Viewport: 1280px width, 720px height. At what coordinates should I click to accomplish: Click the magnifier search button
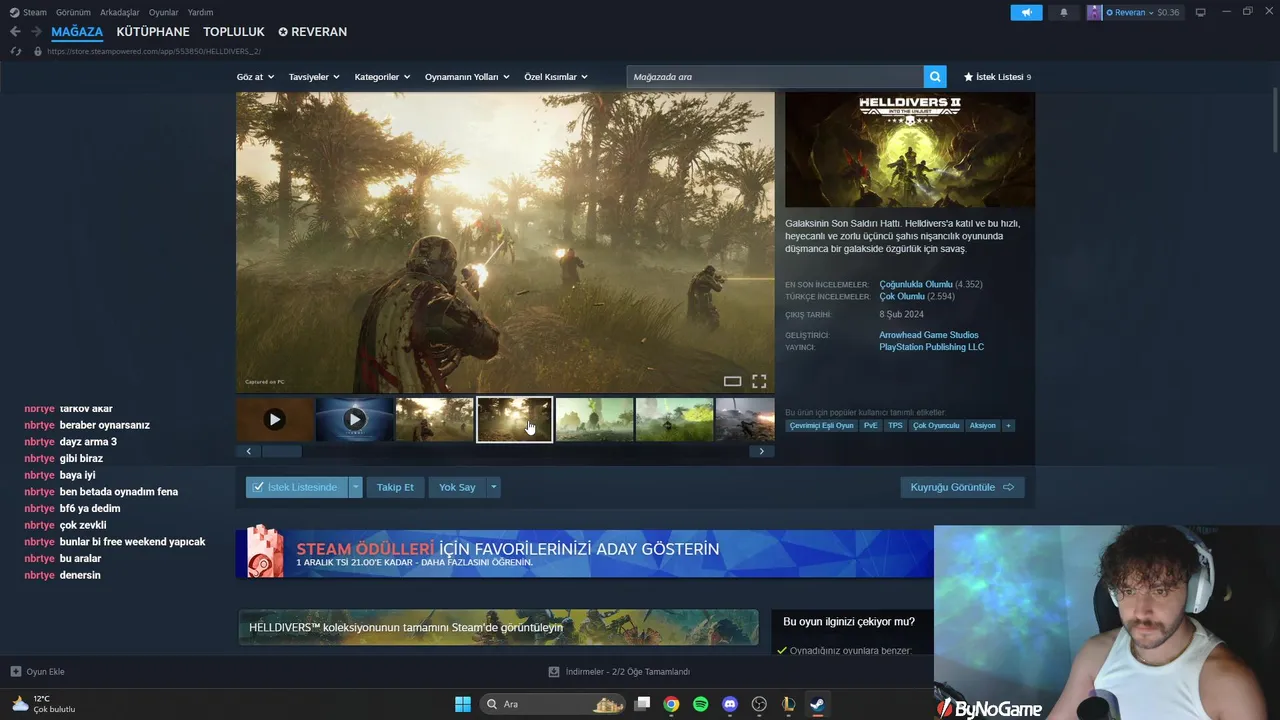[x=935, y=77]
